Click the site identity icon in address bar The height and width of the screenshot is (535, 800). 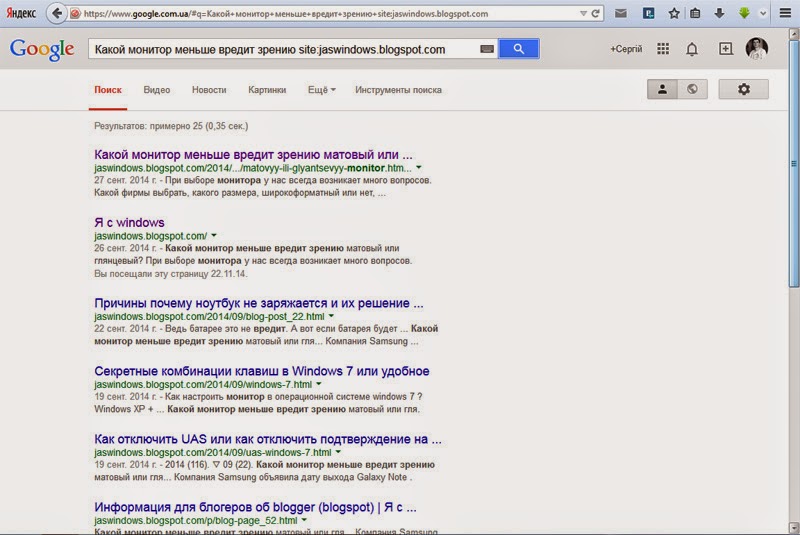[x=75, y=14]
